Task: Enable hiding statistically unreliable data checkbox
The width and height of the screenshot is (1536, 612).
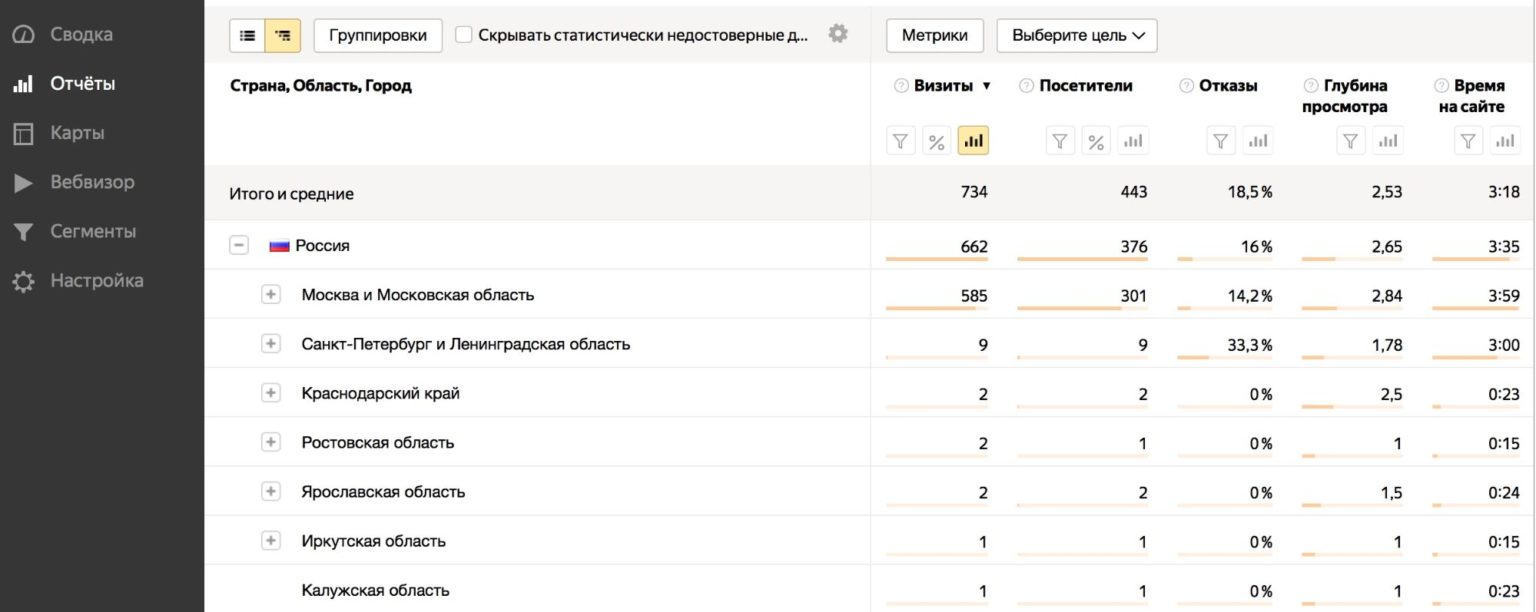Action: coord(464,35)
